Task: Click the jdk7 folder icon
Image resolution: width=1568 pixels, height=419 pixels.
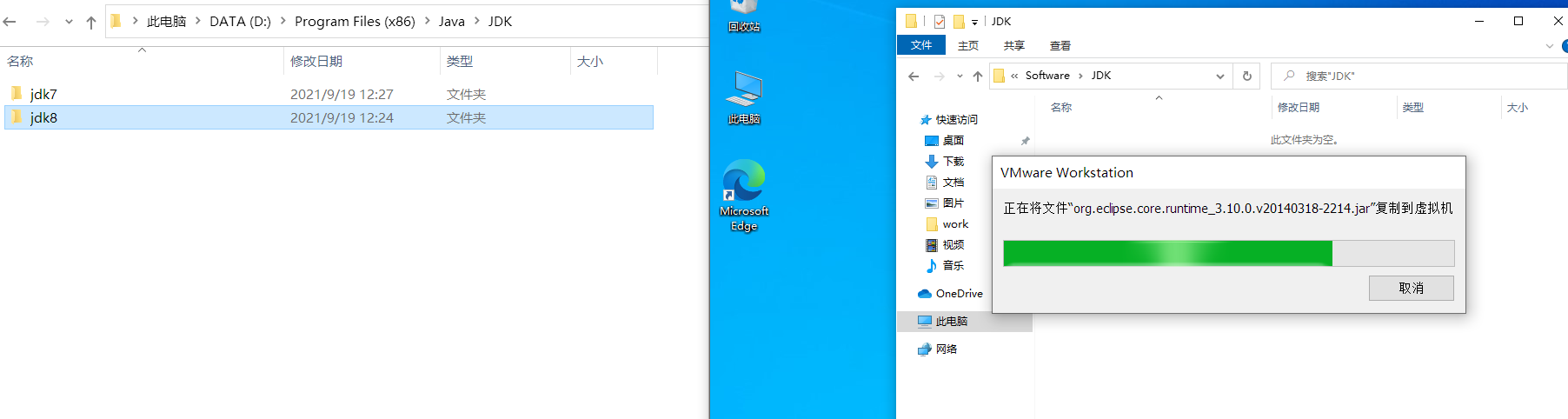Action: click(17, 93)
